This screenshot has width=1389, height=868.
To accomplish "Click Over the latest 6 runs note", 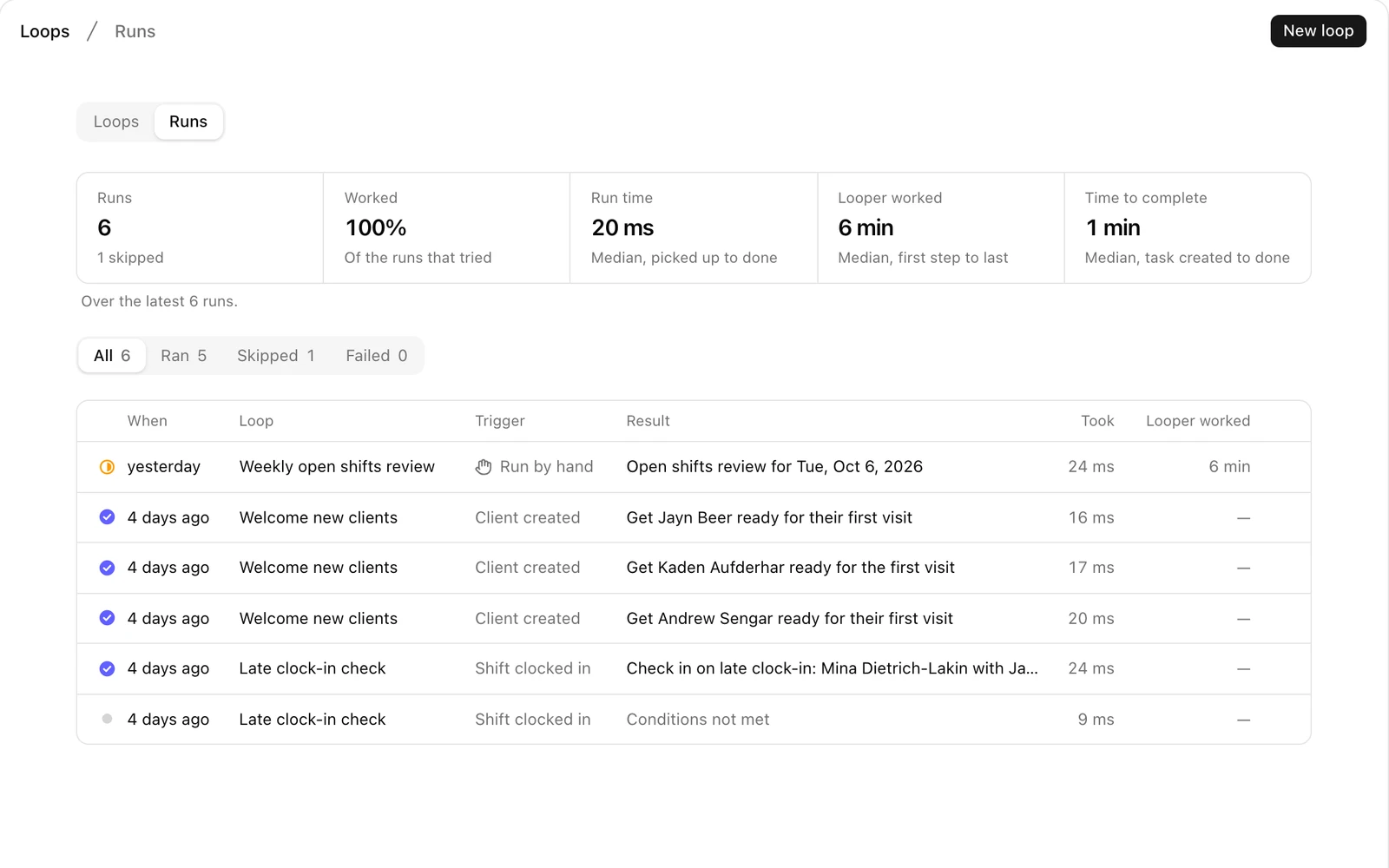I will [160, 301].
